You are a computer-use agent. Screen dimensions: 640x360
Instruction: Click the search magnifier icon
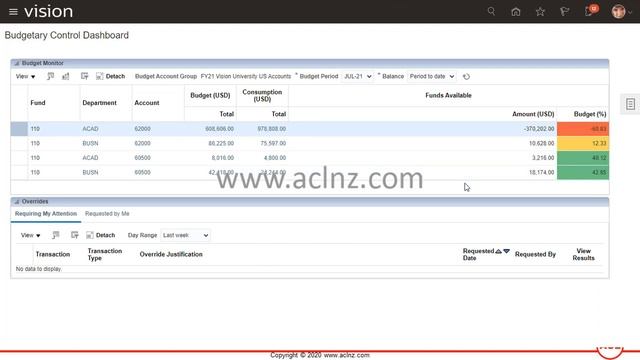491,11
